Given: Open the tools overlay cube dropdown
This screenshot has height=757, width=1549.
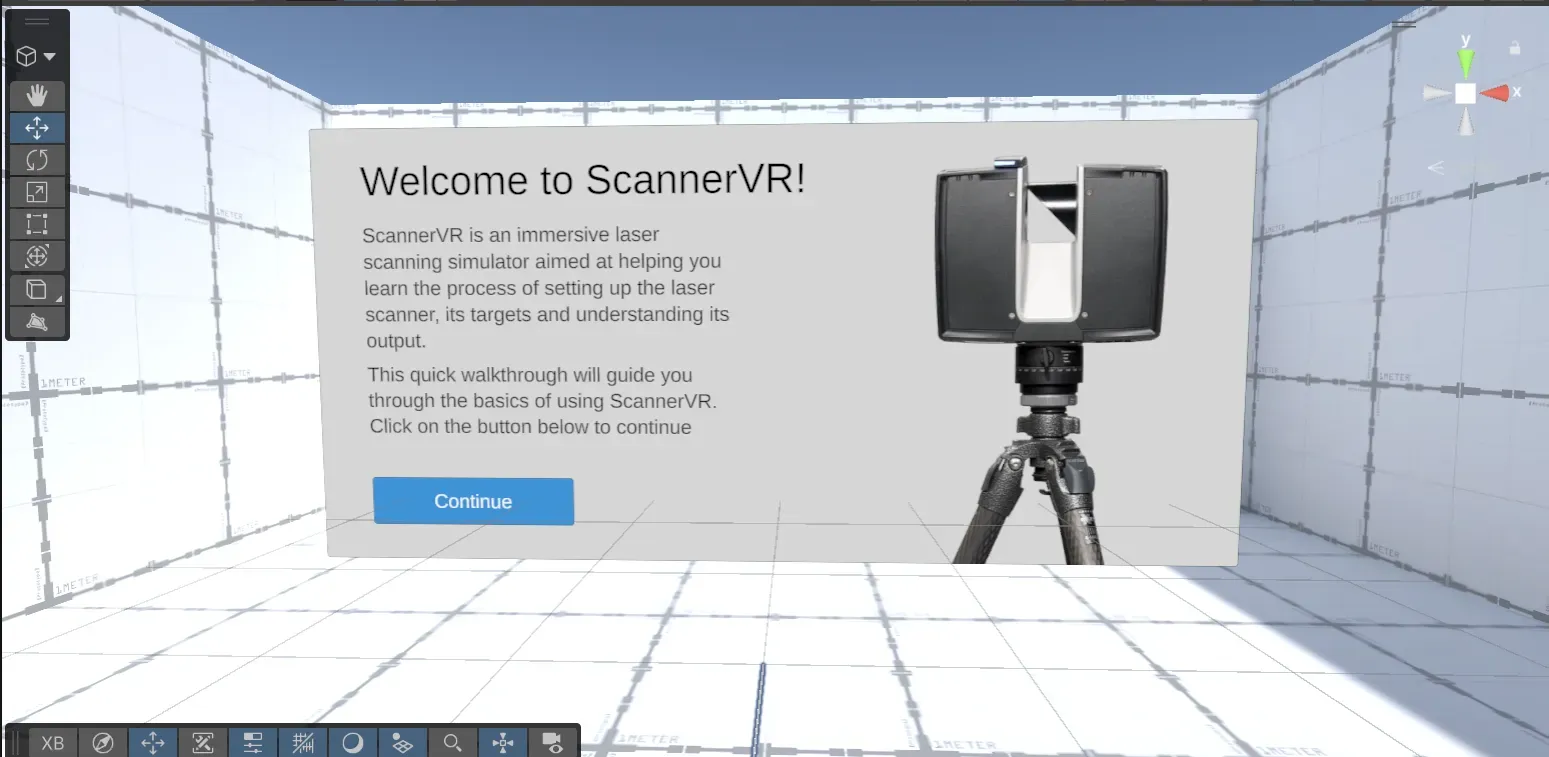Looking at the screenshot, I should (x=37, y=57).
